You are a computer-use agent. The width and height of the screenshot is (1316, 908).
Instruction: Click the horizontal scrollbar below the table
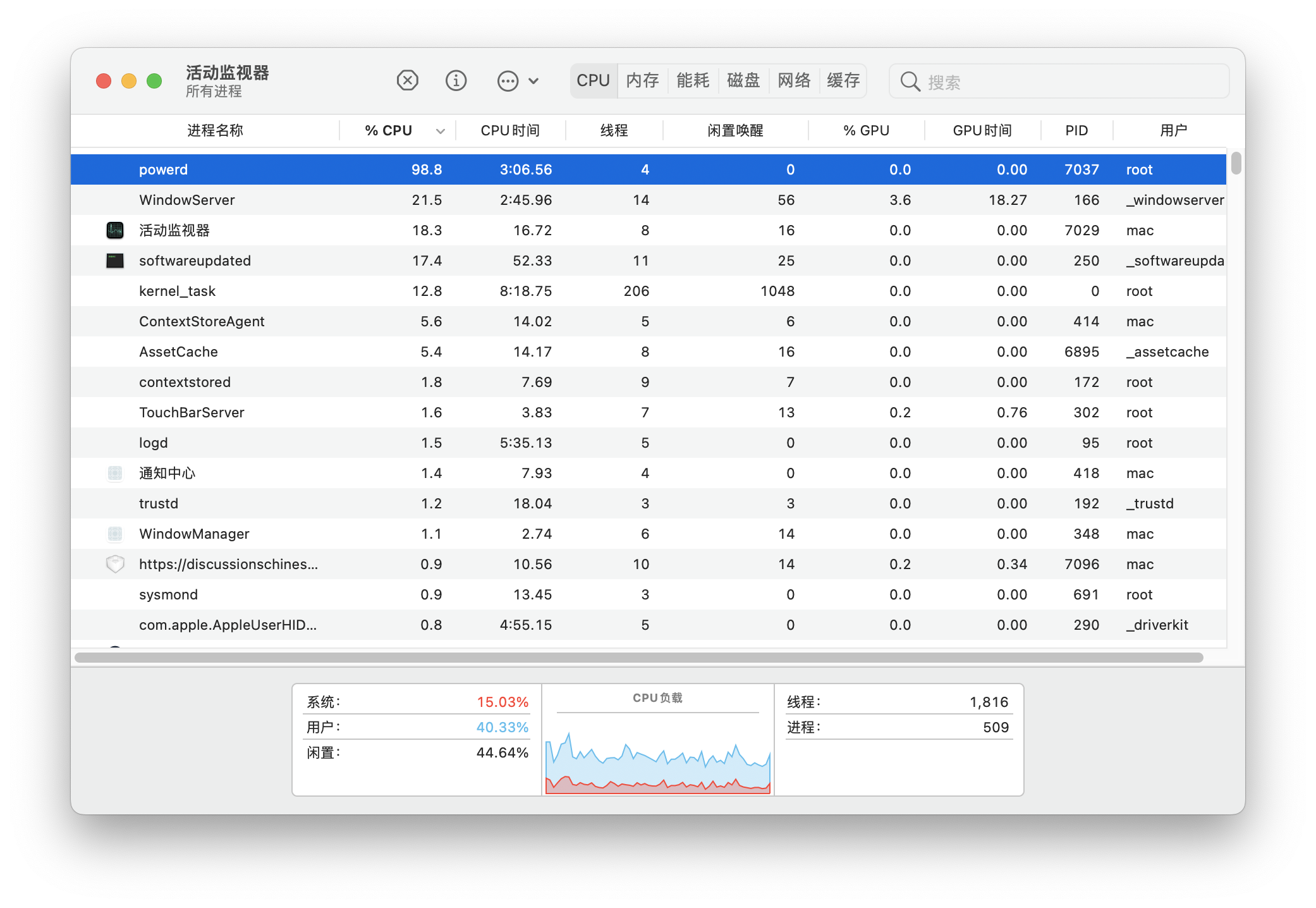638,658
